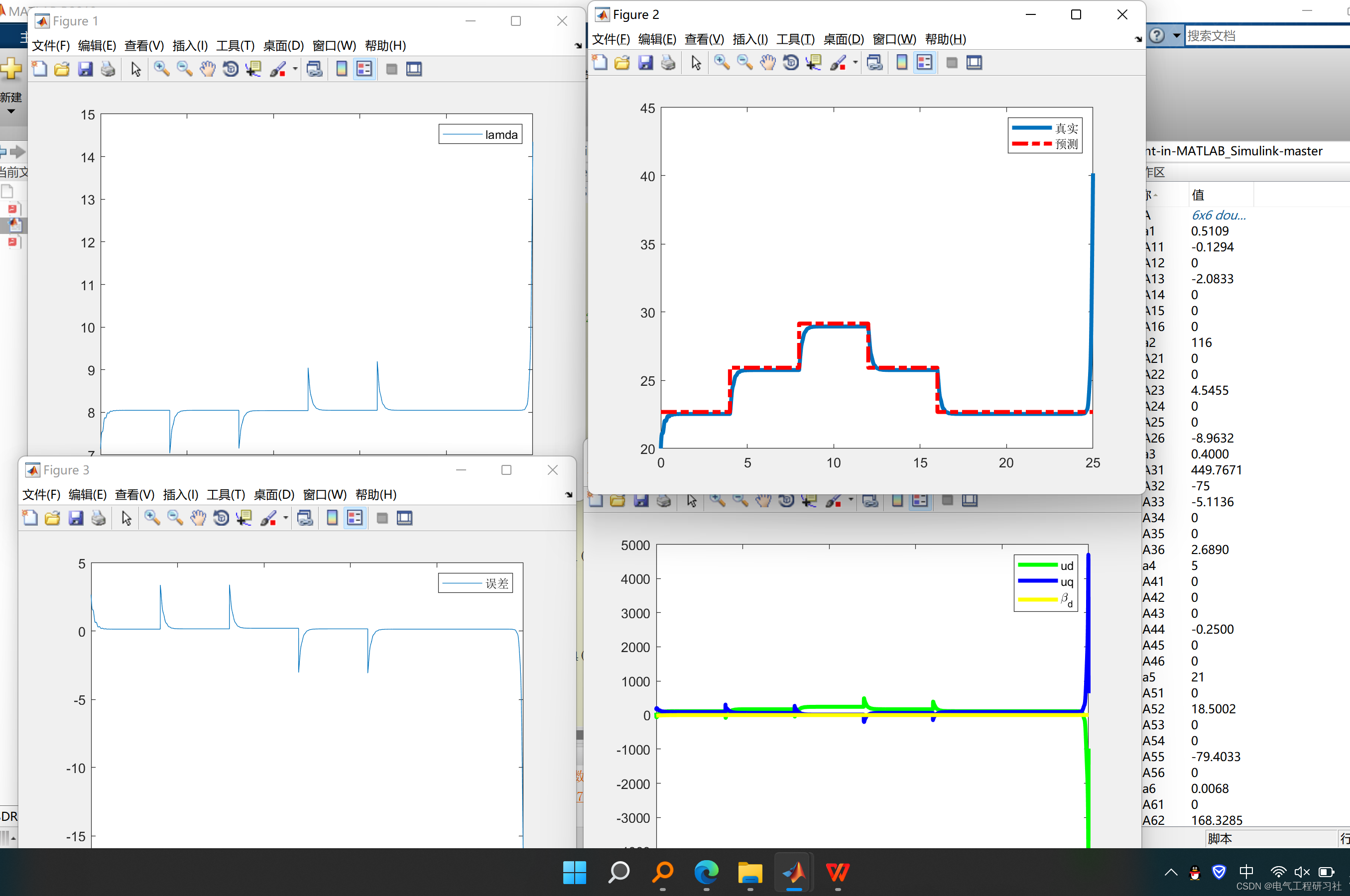Image resolution: width=1350 pixels, height=896 pixels.
Task: Click Save figure icon in Figure 1
Action: 85,69
